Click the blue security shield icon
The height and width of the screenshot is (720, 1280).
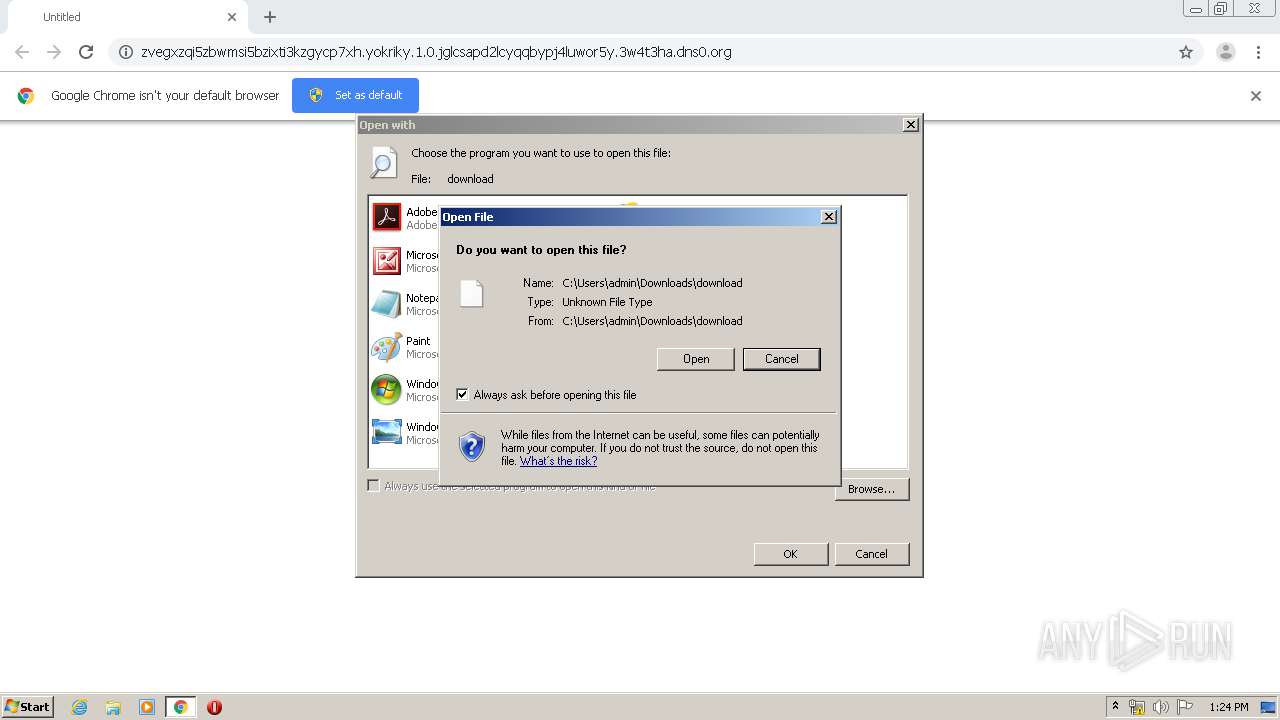tap(472, 446)
